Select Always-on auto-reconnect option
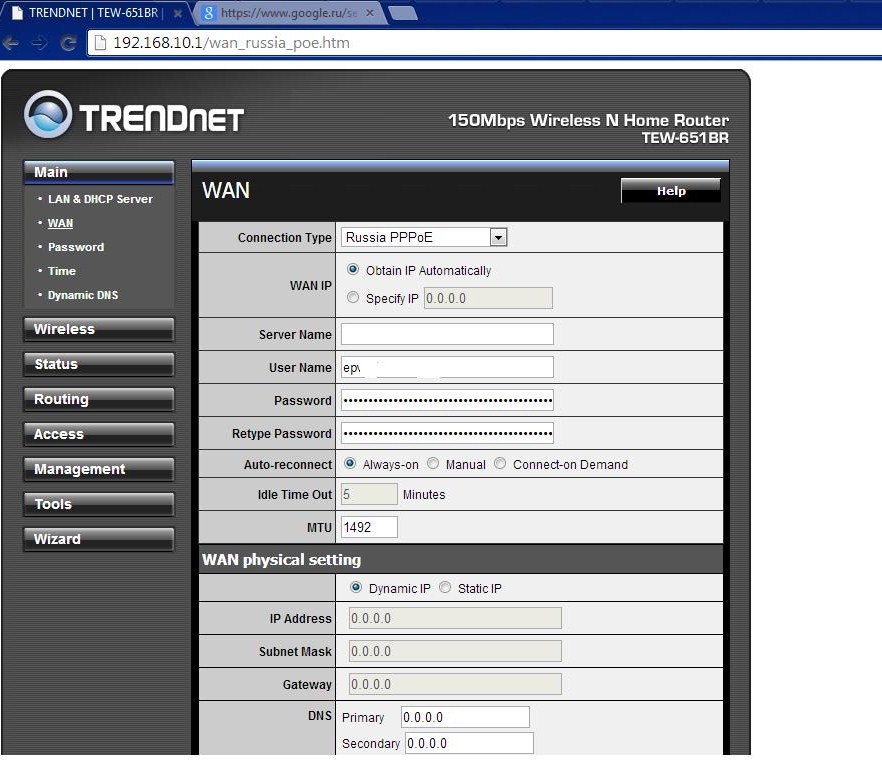 (350, 463)
